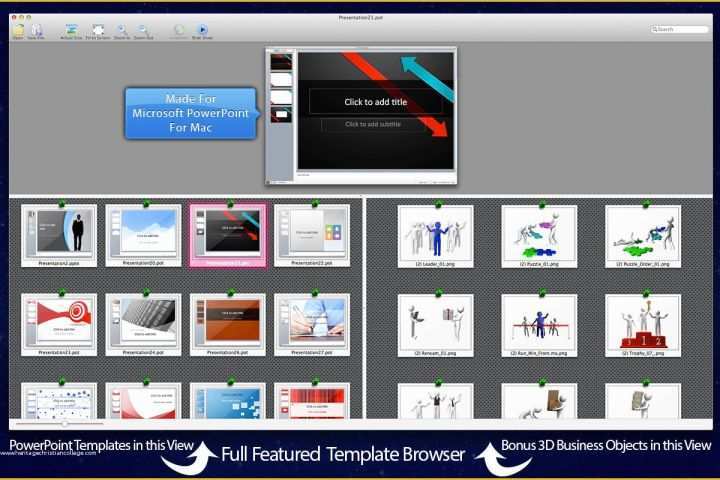
Task: Select the blue squares template thumbnail
Action: (228, 401)
